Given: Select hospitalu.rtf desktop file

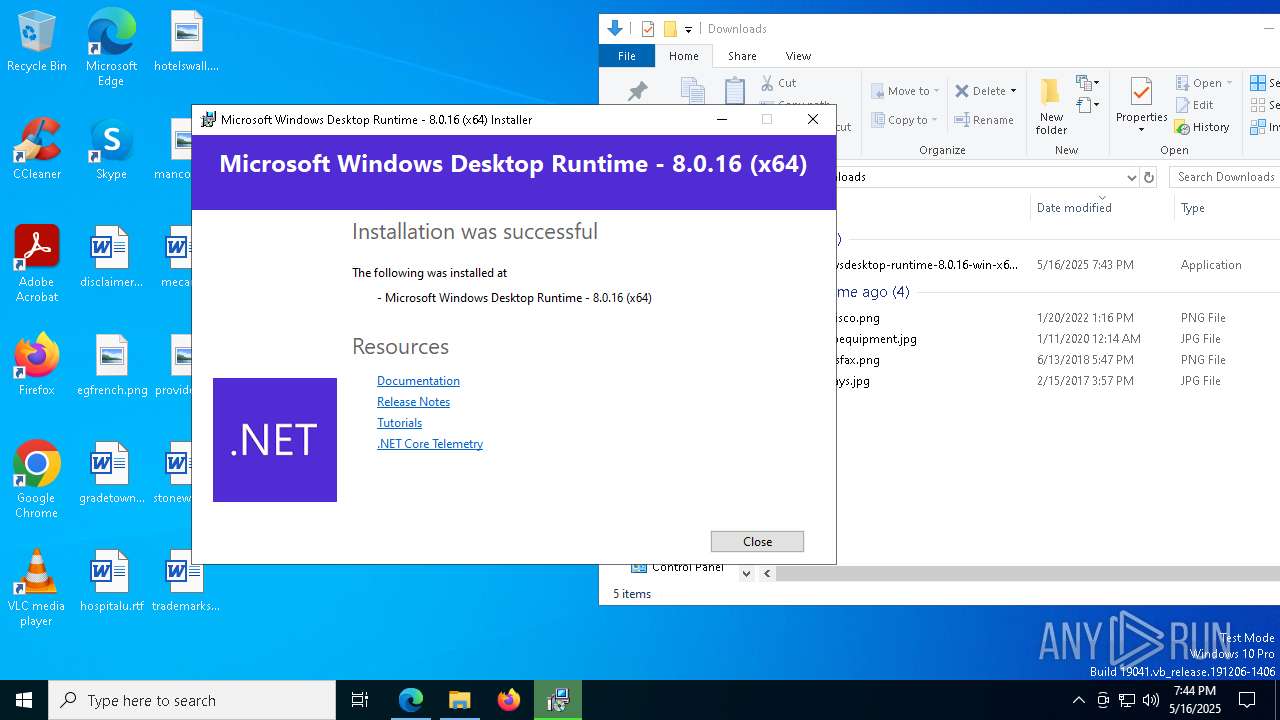Looking at the screenshot, I should click(111, 582).
